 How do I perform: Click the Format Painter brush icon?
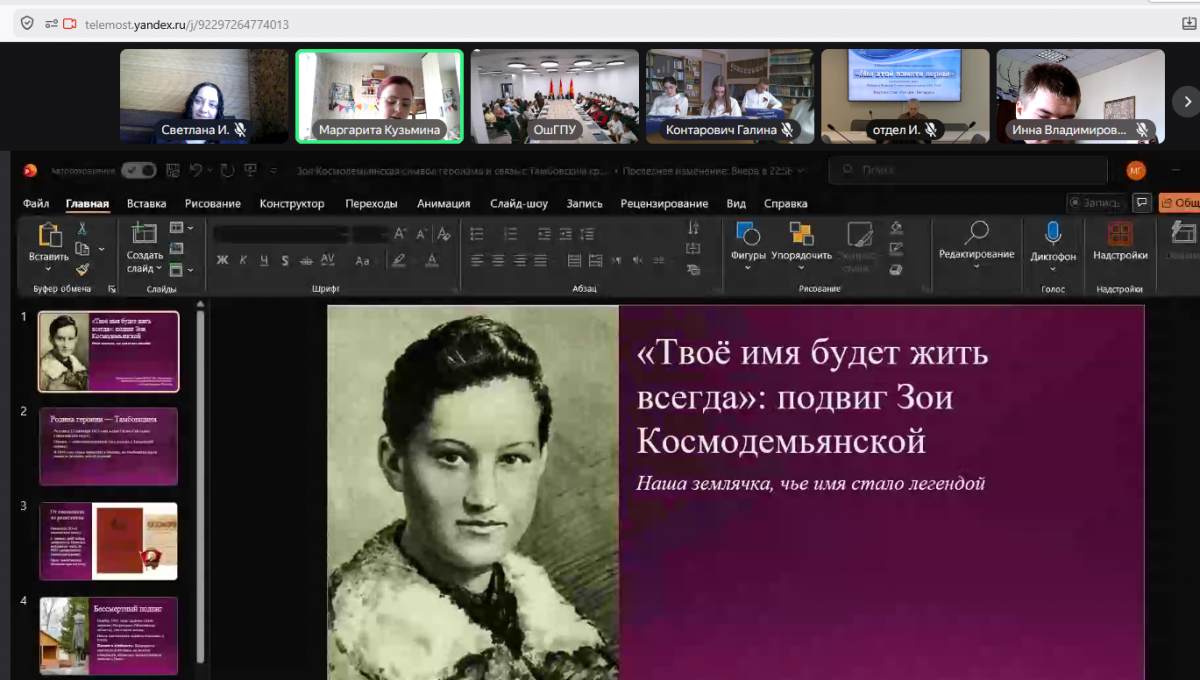coord(82,269)
